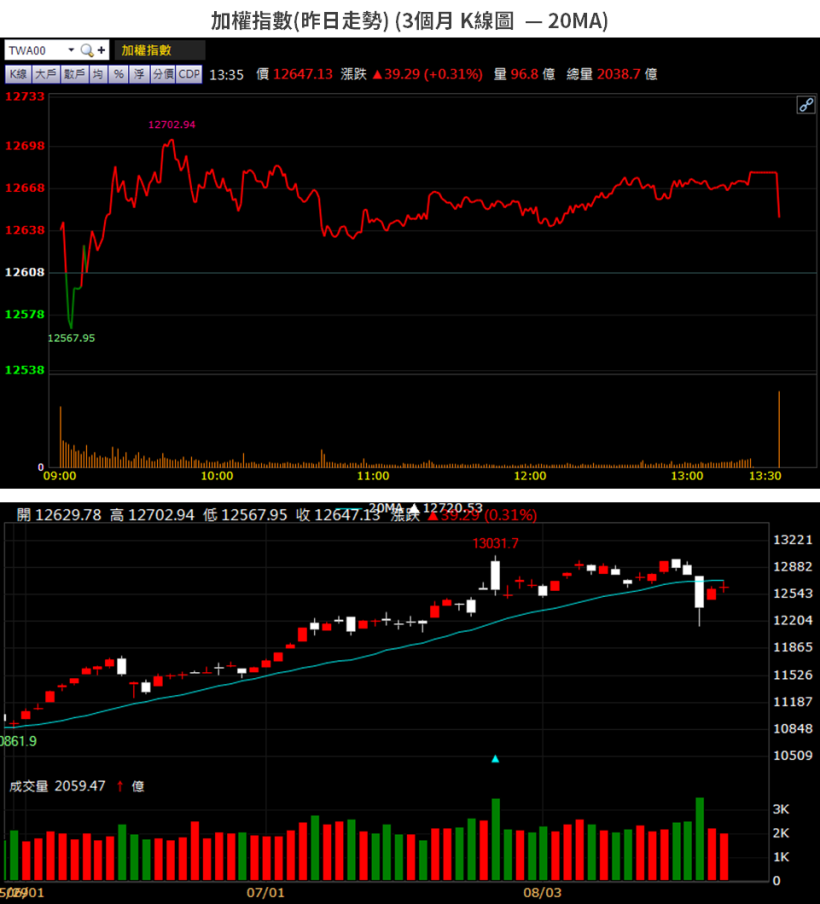
Task: Click the 12608 reference y-axis label
Action: click(25, 272)
